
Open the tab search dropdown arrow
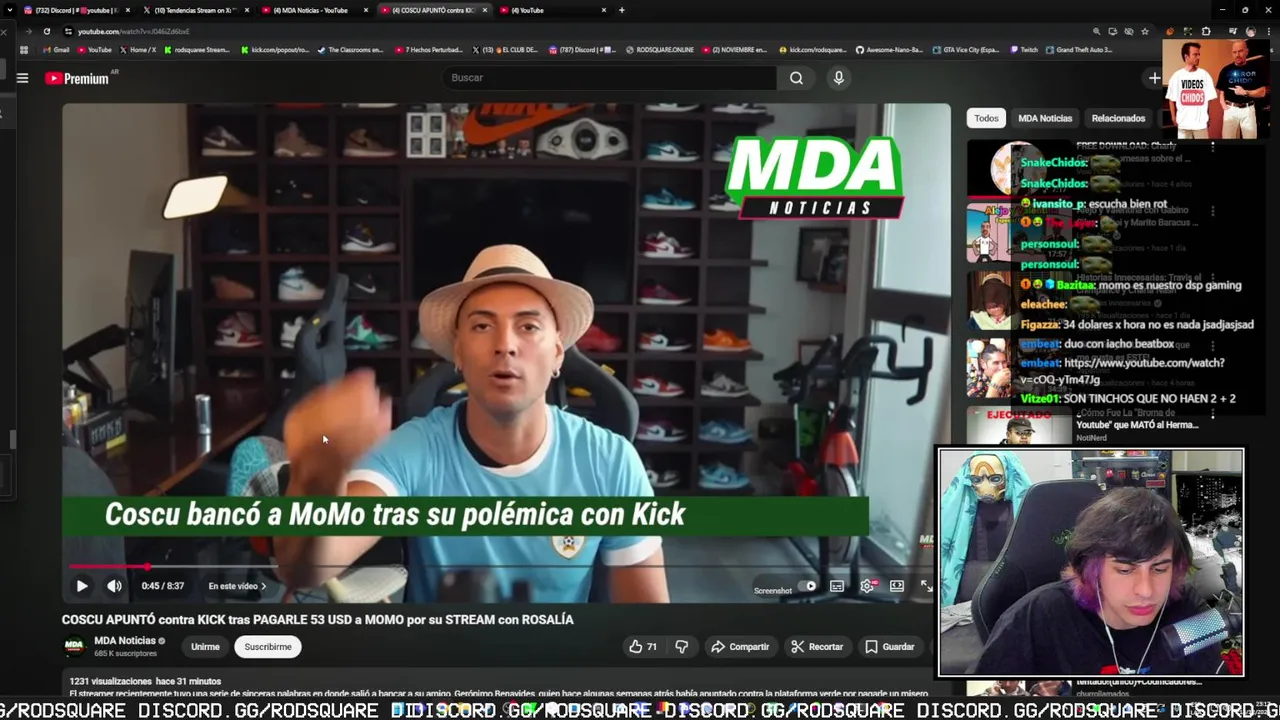pos(8,10)
